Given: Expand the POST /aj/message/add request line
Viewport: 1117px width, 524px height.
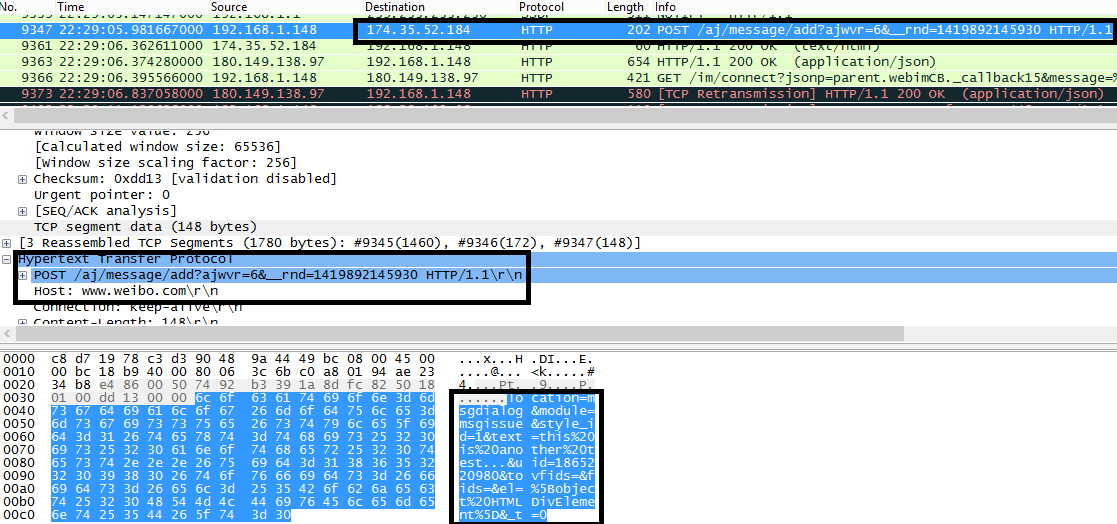Looking at the screenshot, I should point(23,275).
